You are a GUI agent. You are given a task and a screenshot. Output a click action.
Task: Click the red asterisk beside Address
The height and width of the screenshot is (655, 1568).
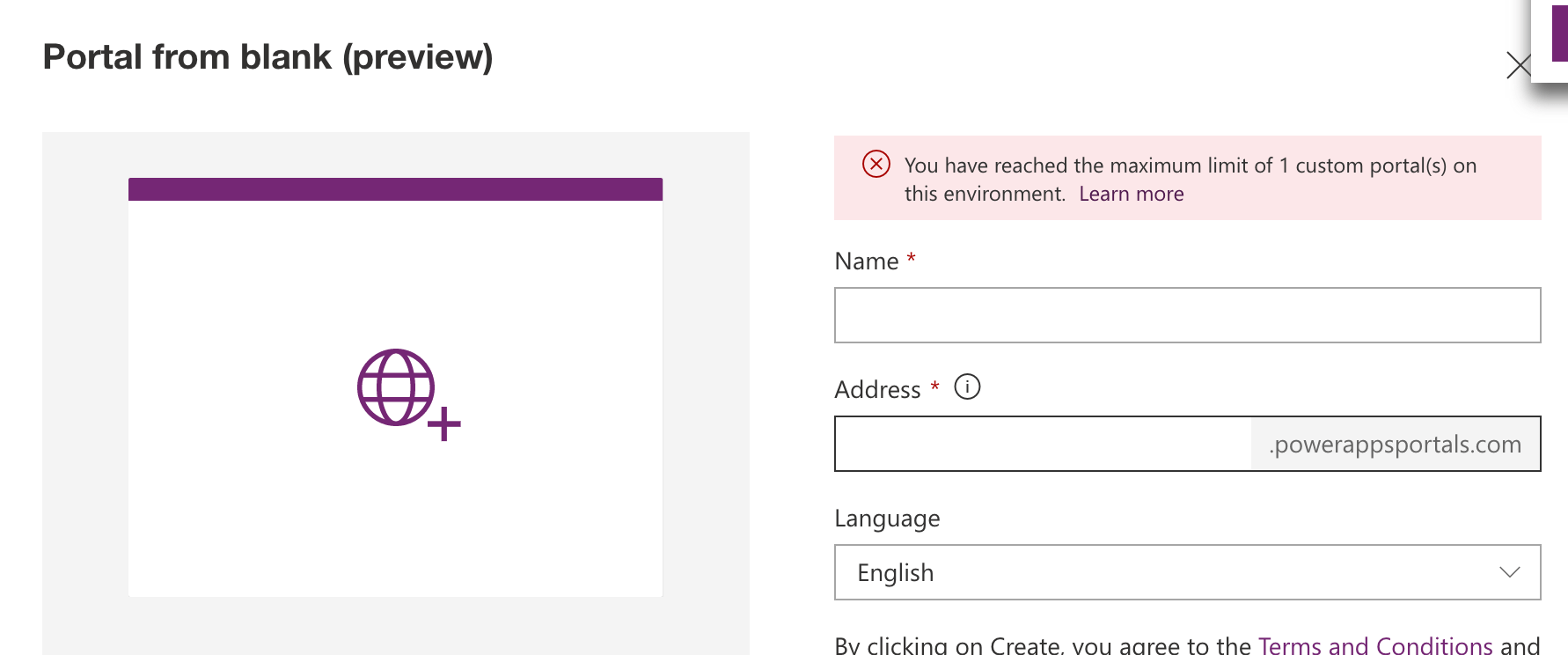[934, 386]
